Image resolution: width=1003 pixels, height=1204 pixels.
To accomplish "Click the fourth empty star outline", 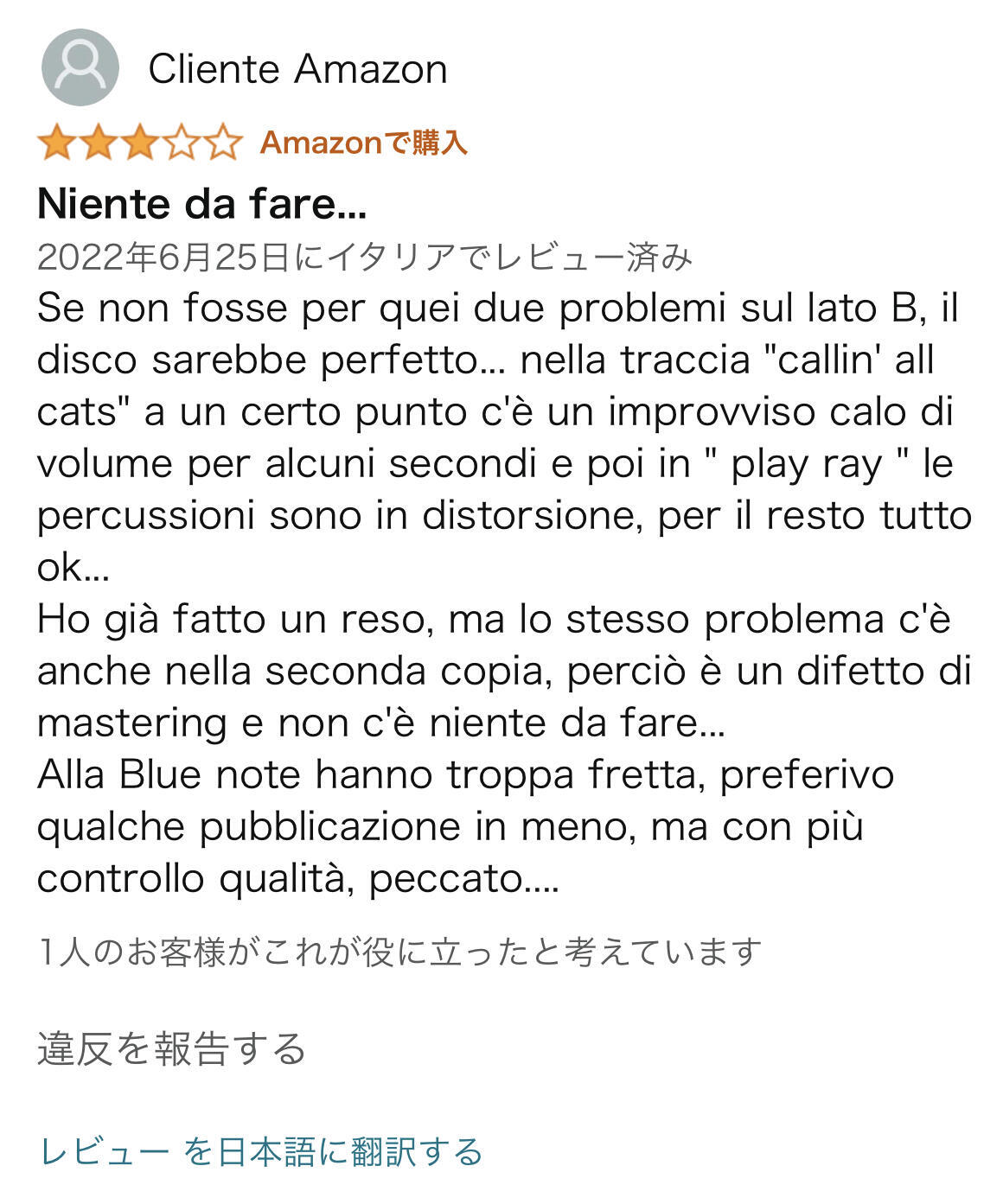I will 182,143.
